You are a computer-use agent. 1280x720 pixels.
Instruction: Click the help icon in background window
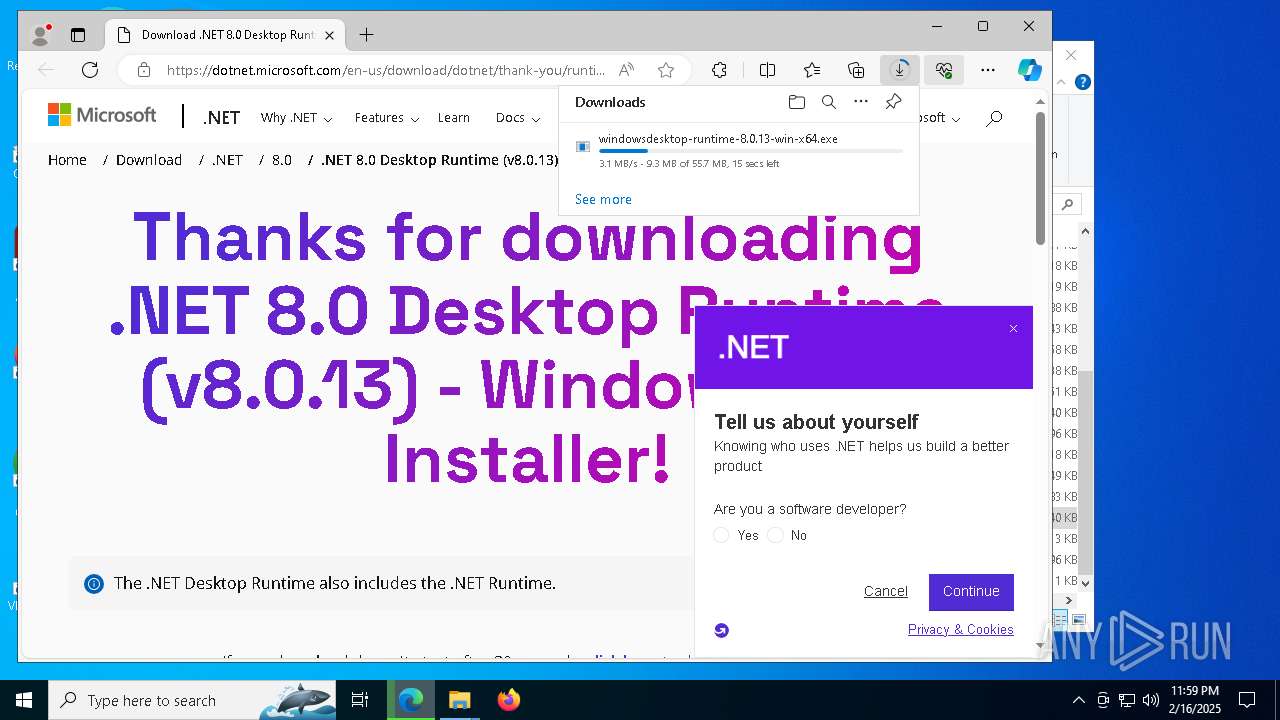coord(1082,83)
